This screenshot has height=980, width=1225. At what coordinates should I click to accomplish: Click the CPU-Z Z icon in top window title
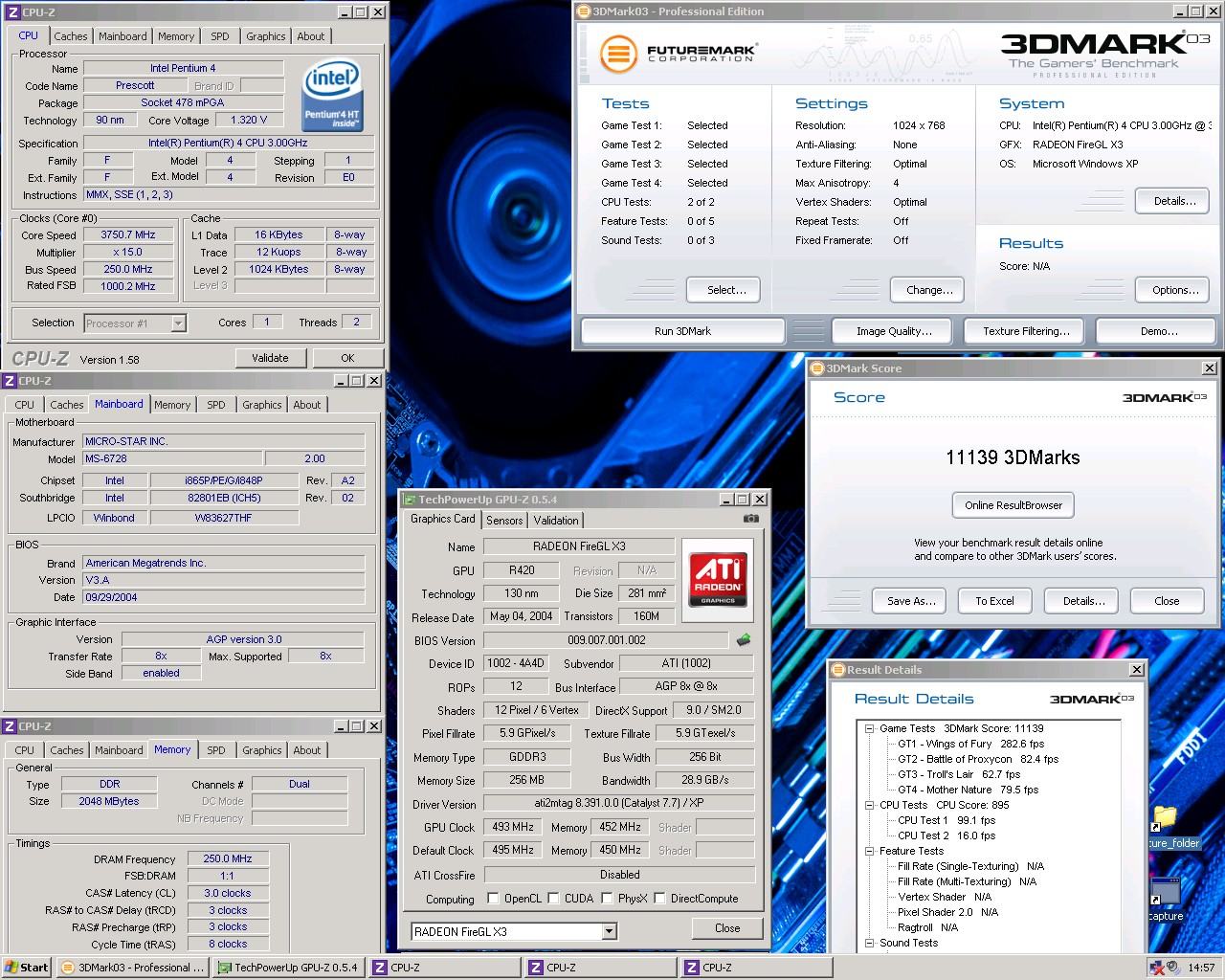tap(12, 11)
